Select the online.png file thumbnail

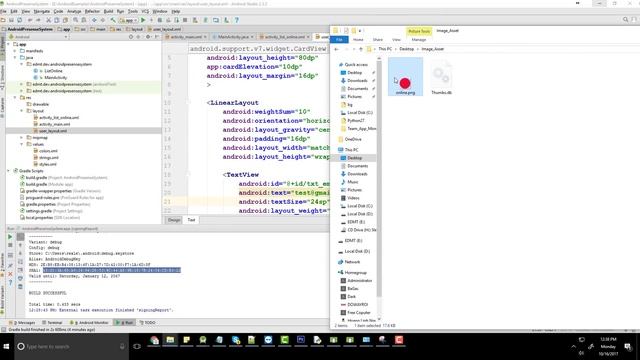[x=405, y=77]
